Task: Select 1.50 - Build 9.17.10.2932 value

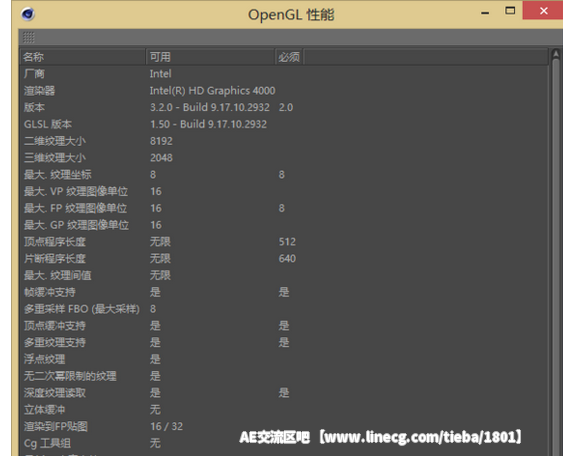Action: coord(208,124)
